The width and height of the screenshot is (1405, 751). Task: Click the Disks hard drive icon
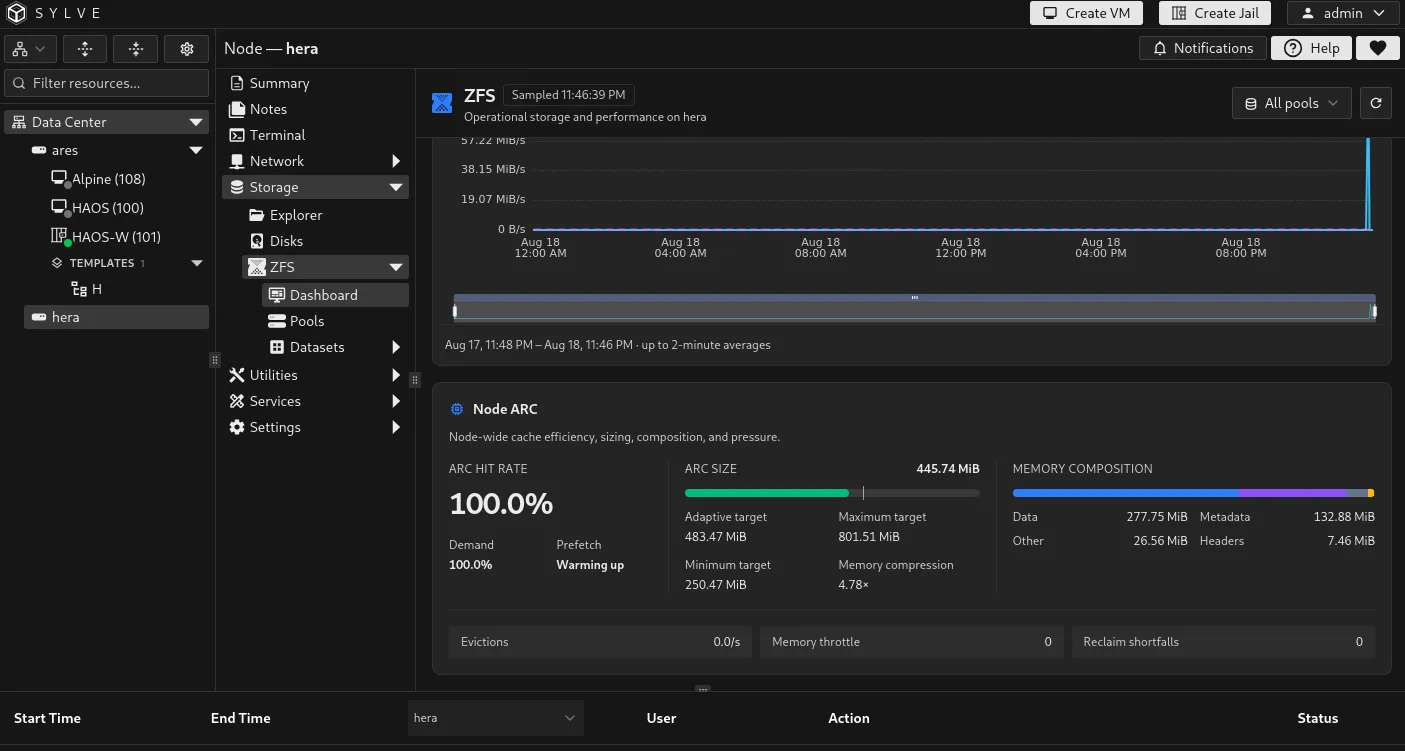point(257,241)
